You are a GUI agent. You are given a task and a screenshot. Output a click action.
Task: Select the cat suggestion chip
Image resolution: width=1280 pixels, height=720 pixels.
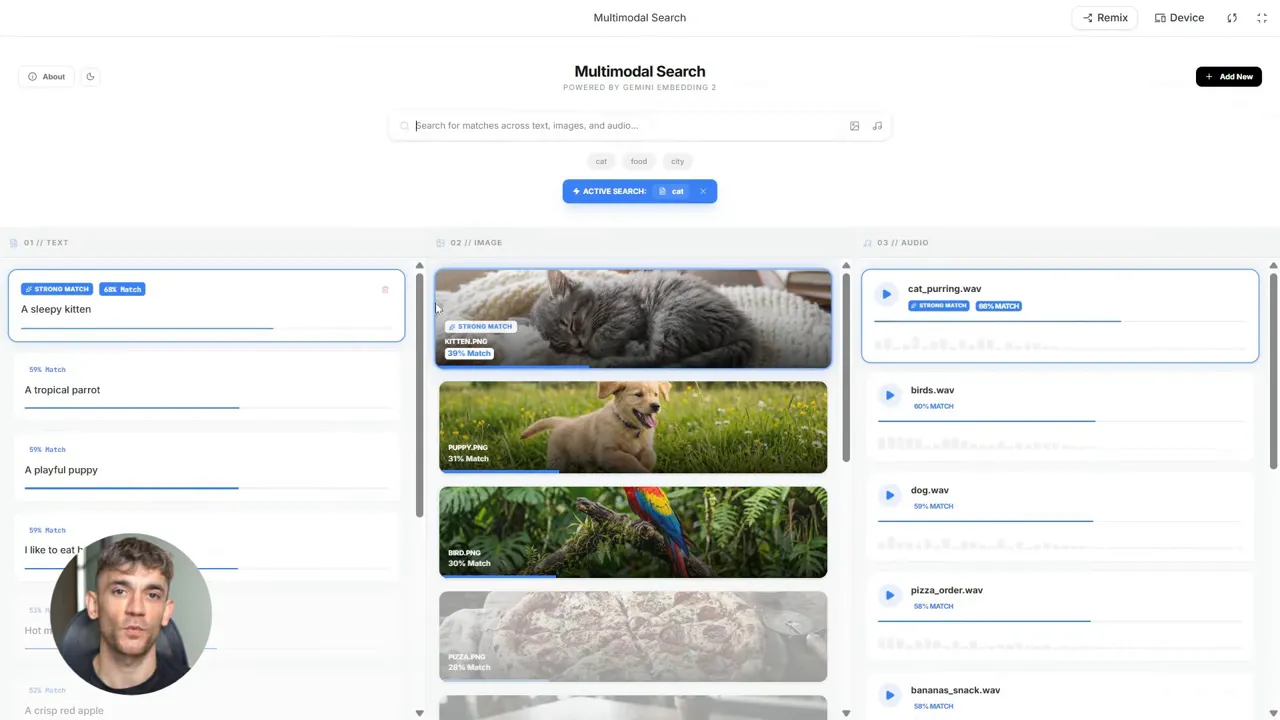[x=601, y=161]
